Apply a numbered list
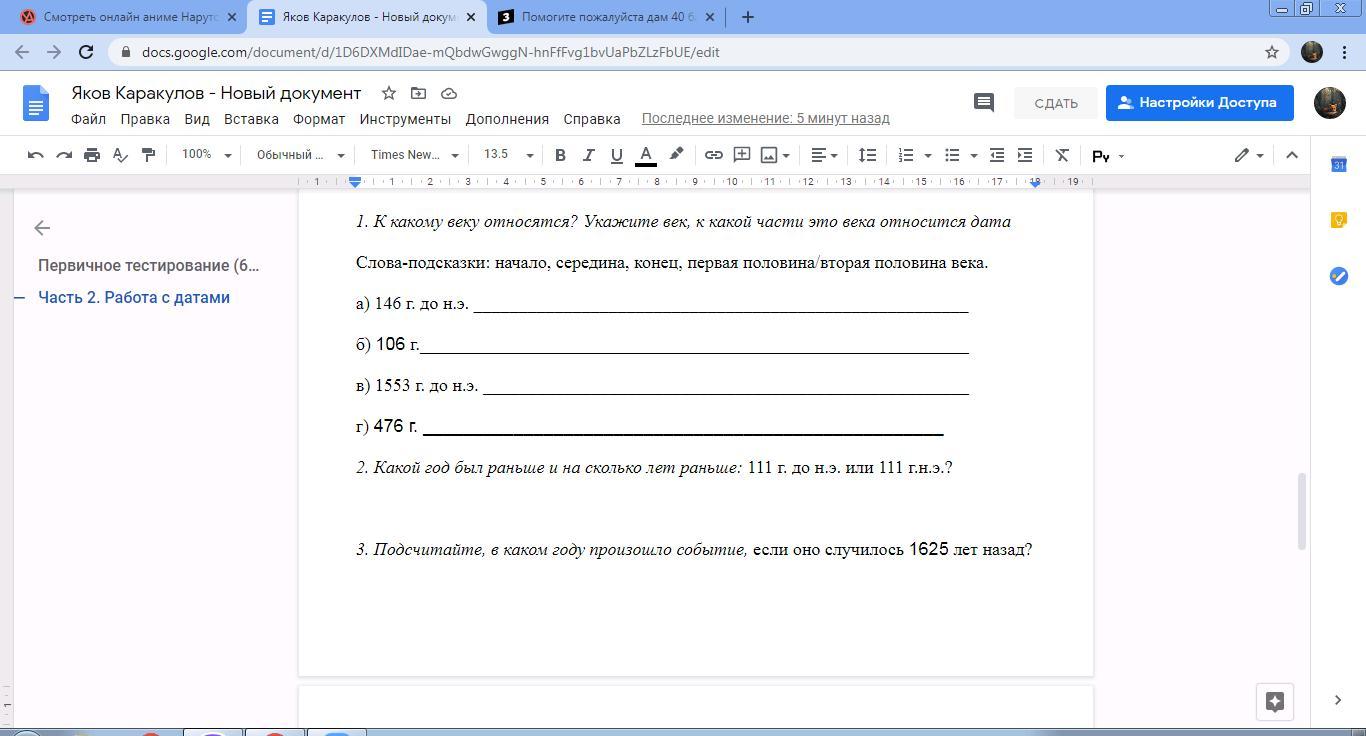 point(906,155)
